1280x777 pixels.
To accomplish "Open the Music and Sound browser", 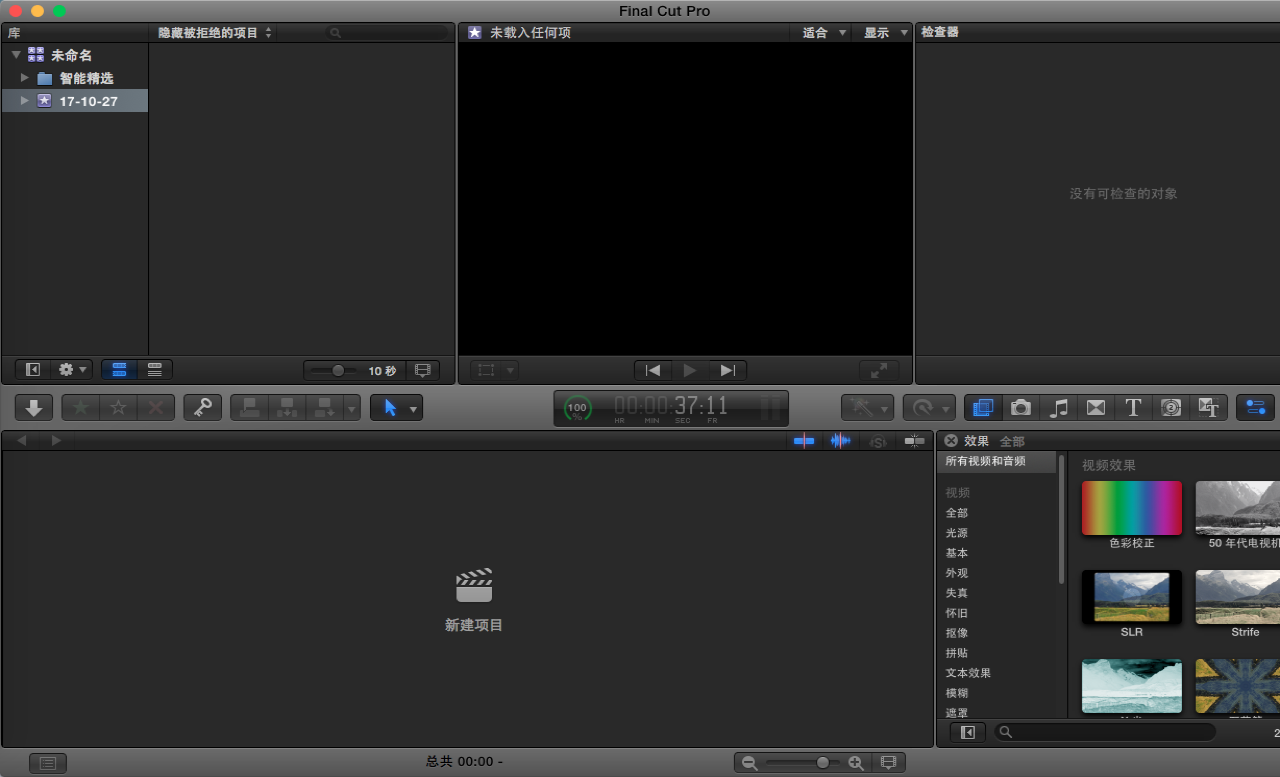I will 1059,407.
